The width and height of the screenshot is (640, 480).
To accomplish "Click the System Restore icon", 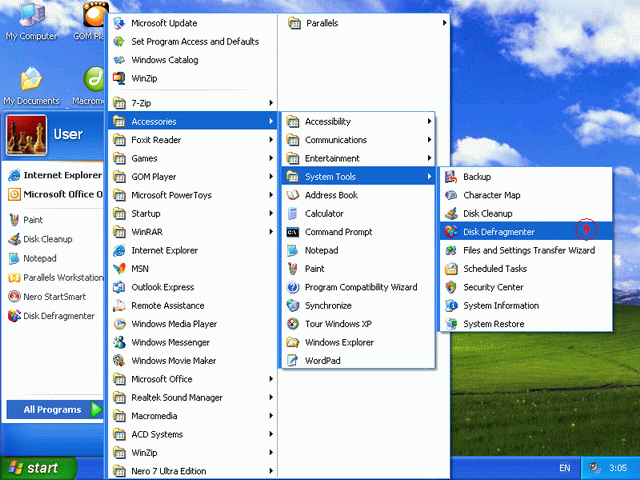I will click(x=451, y=324).
